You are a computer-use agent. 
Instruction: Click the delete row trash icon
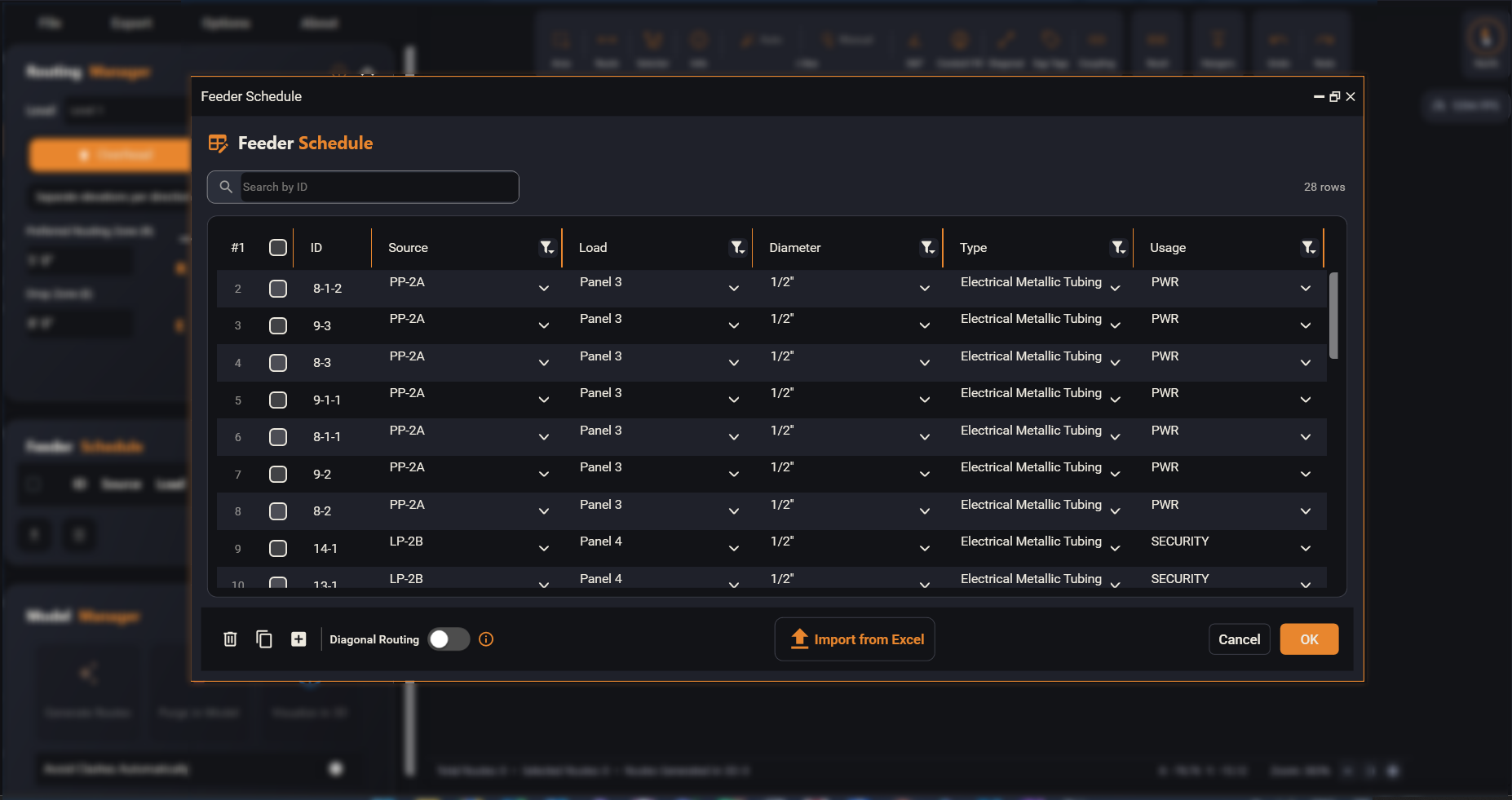230,639
